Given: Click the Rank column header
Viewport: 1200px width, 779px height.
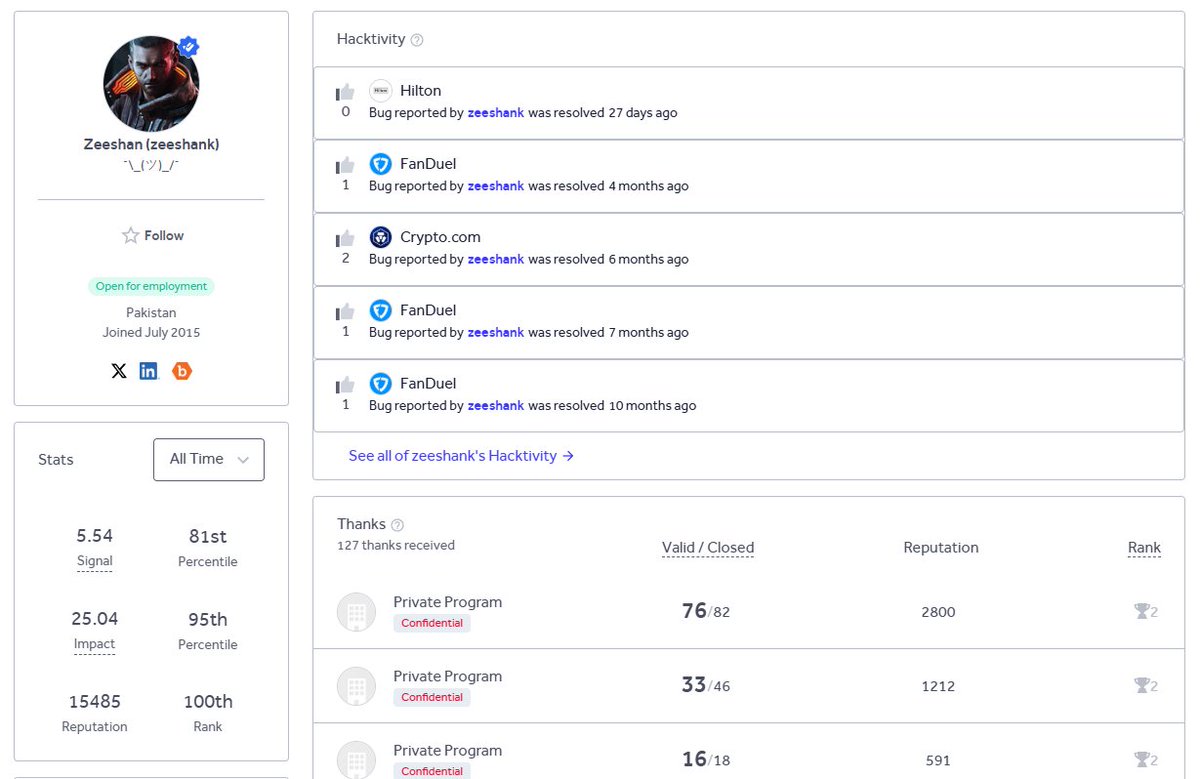Looking at the screenshot, I should pos(1144,548).
